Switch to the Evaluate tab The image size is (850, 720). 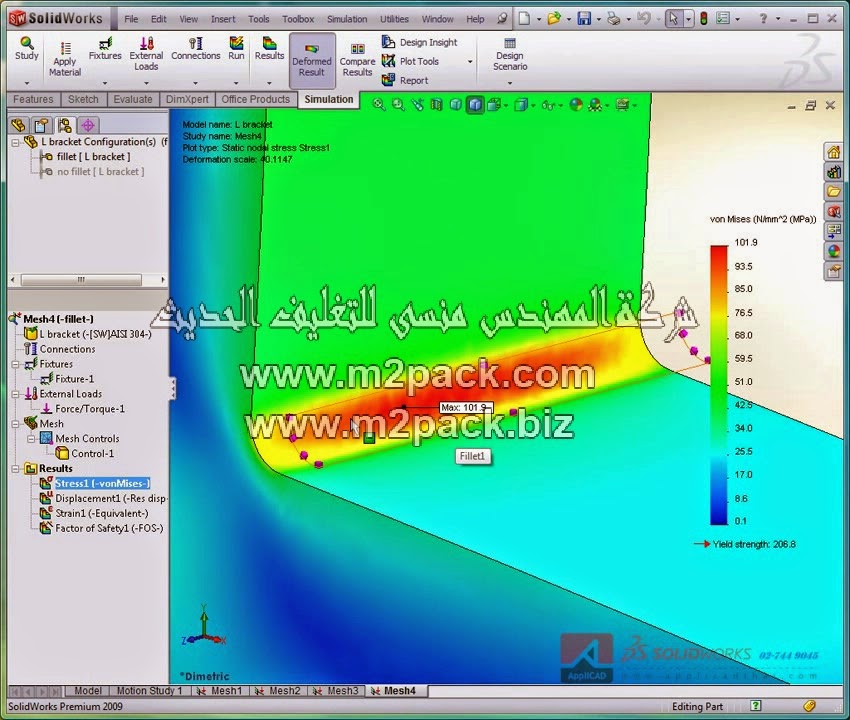click(133, 99)
